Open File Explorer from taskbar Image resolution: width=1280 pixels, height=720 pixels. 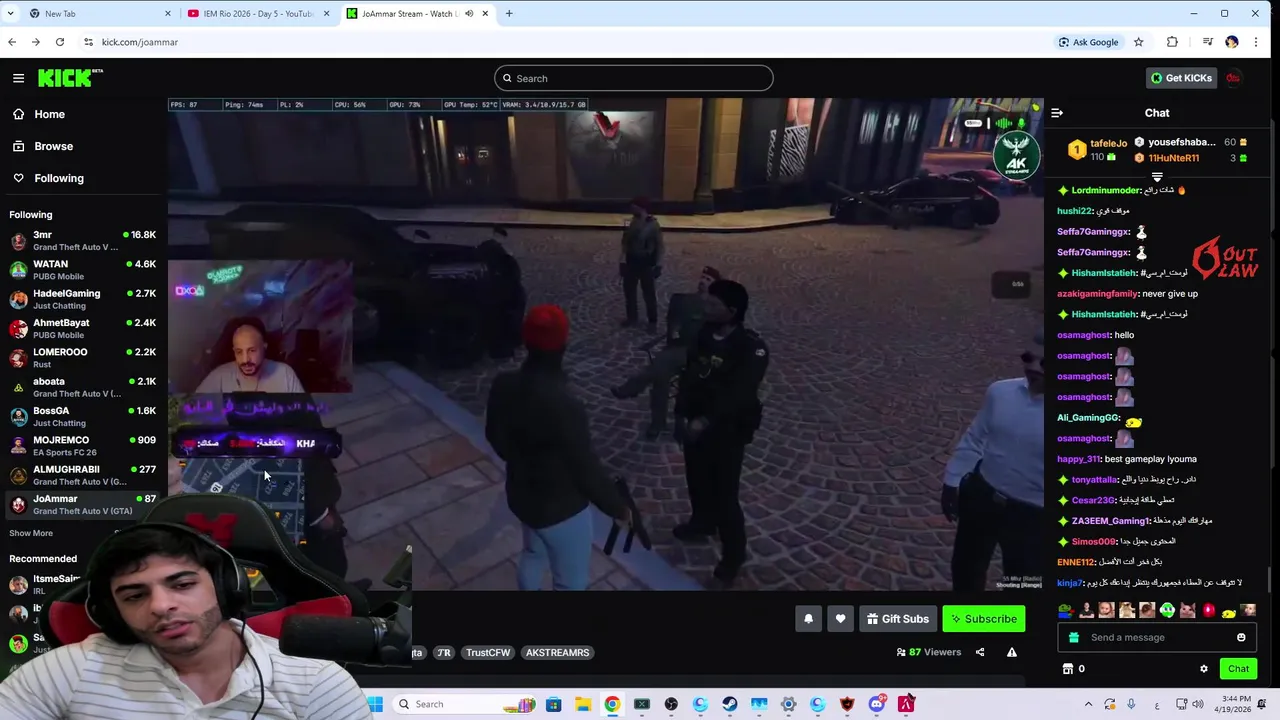[583, 704]
